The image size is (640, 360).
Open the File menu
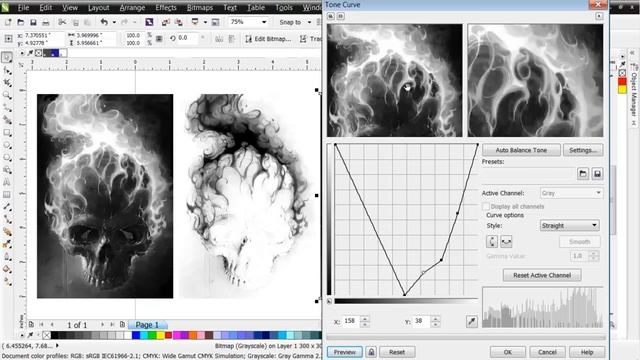pos(23,8)
